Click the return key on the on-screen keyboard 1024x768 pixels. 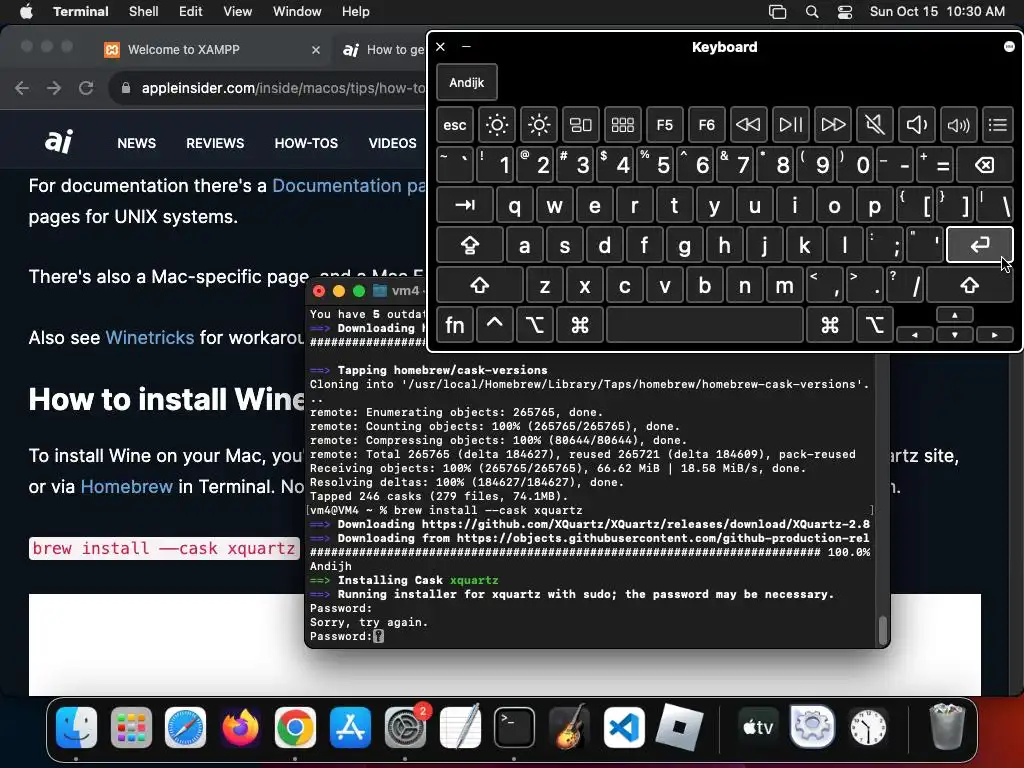tap(980, 245)
